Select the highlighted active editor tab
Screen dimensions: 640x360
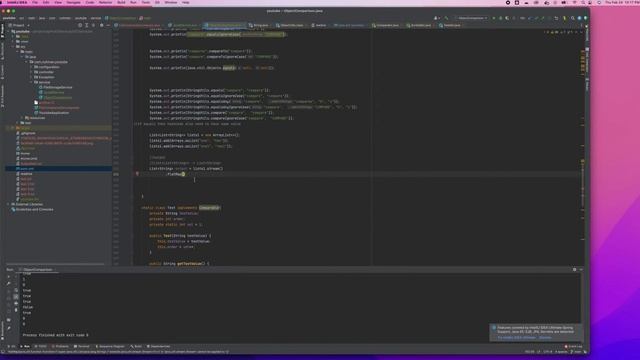coord(224,25)
